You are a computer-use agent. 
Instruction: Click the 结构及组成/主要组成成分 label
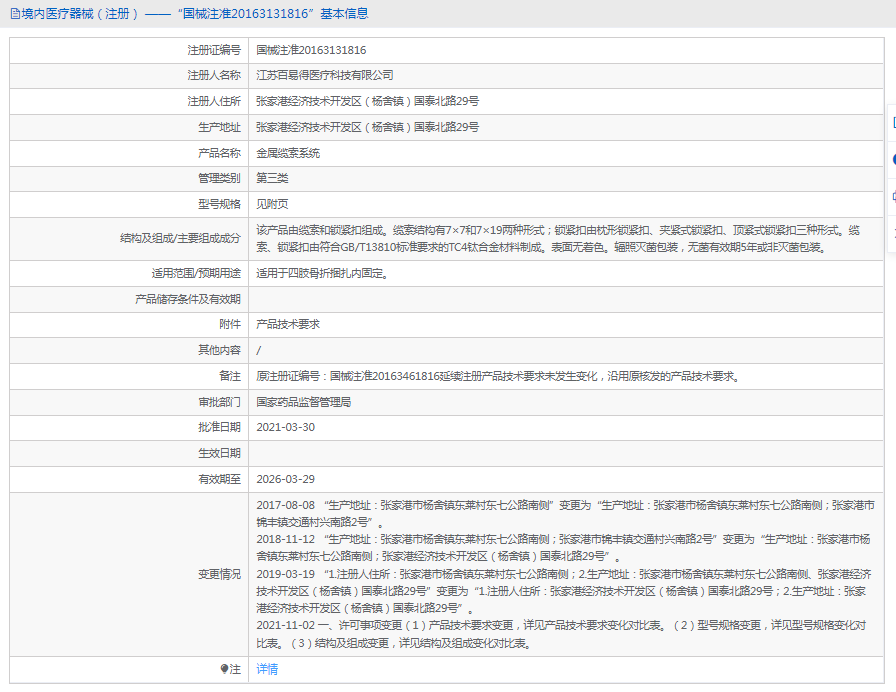[180, 238]
